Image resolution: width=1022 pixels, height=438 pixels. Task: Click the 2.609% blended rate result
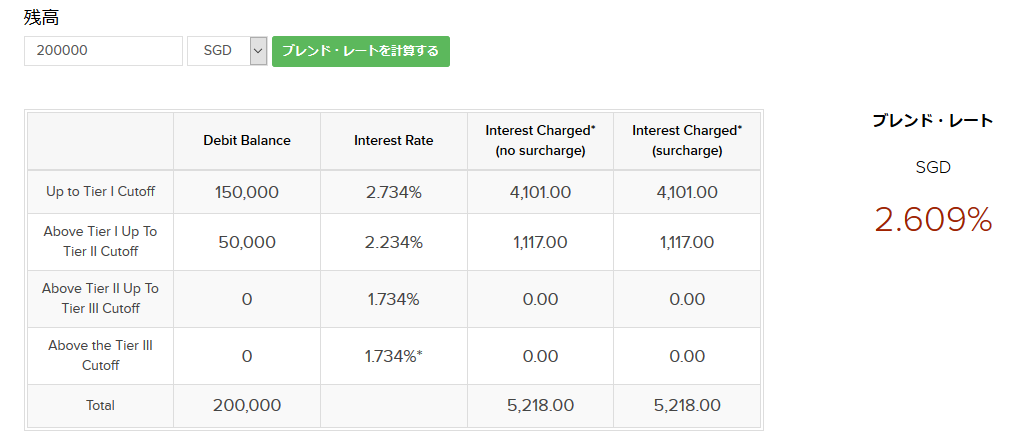(x=933, y=221)
